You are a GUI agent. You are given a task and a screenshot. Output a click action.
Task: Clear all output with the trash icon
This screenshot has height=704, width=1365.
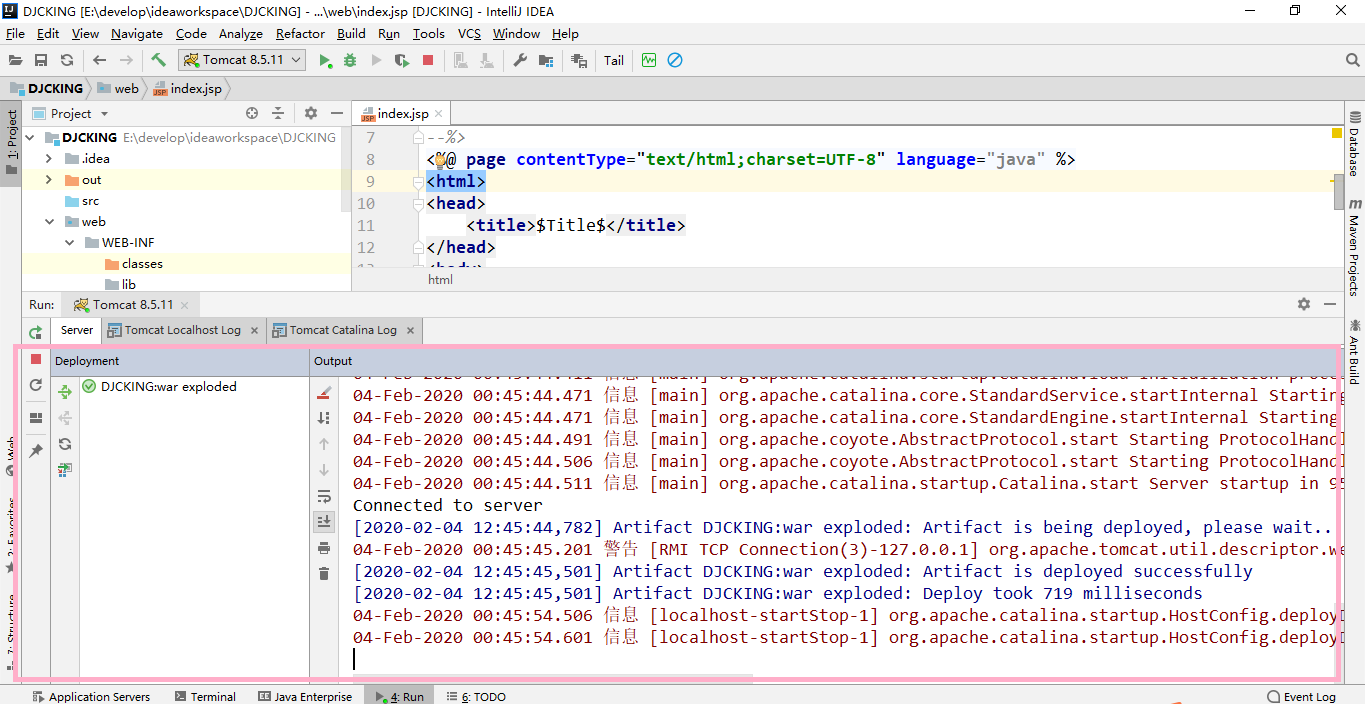pyautogui.click(x=323, y=574)
